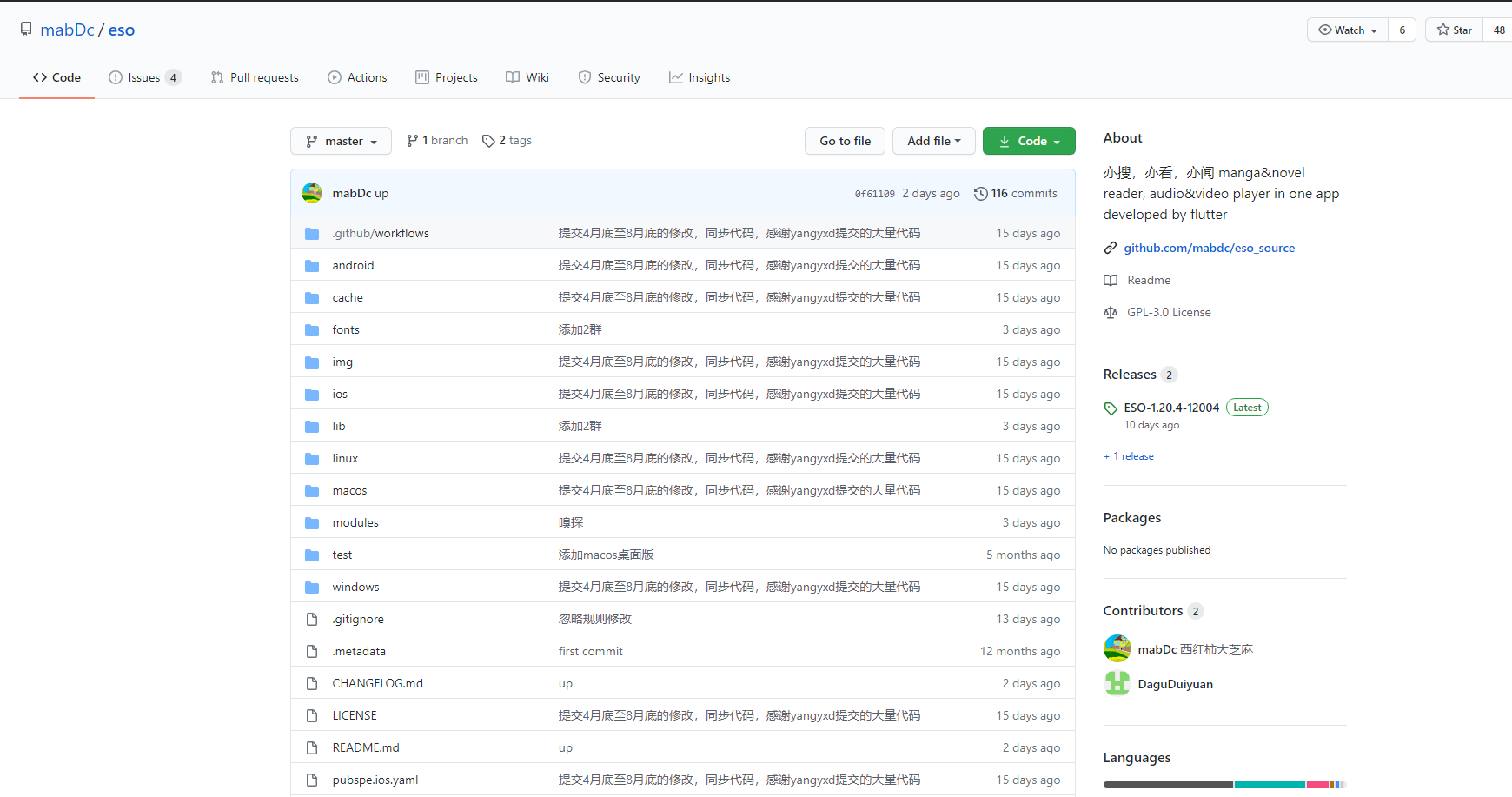1512x797 pixels.
Task: Expand the Add file dropdown
Action: click(934, 141)
